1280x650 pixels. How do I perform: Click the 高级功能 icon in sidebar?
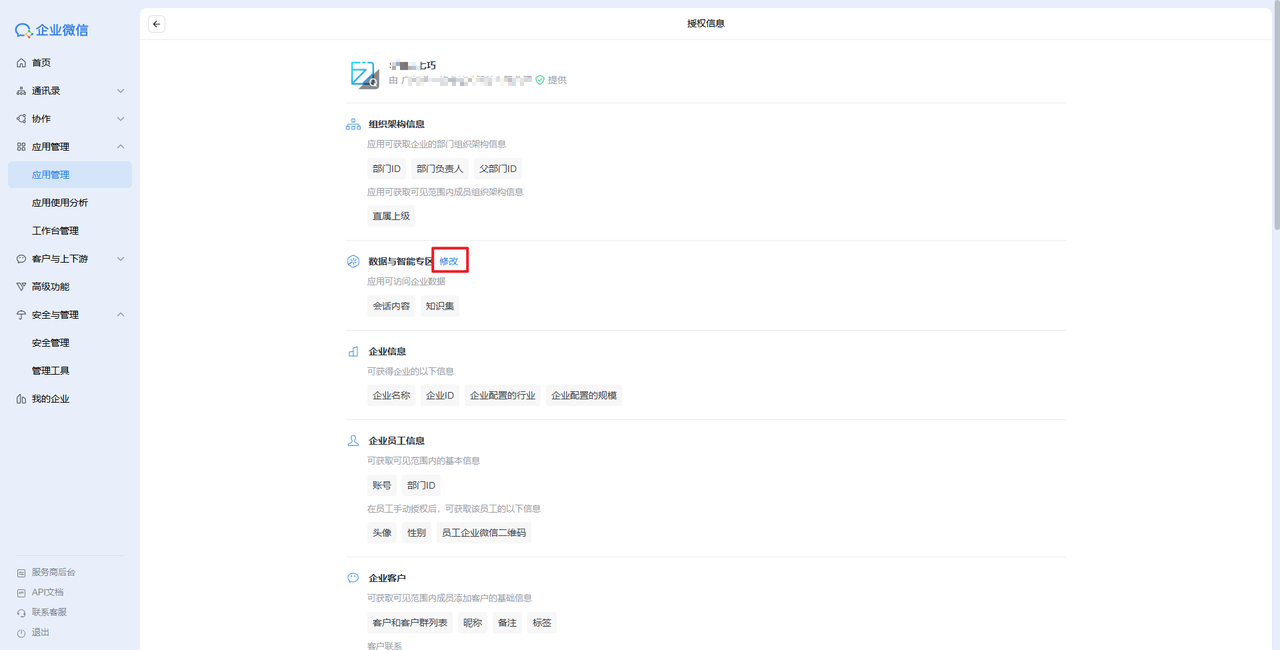pyautogui.click(x=22, y=287)
